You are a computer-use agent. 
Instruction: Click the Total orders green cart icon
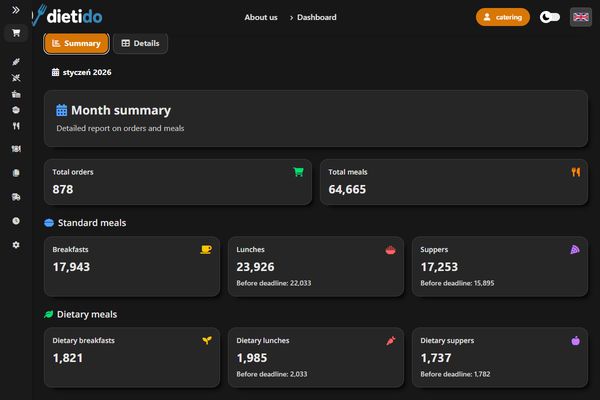click(298, 172)
